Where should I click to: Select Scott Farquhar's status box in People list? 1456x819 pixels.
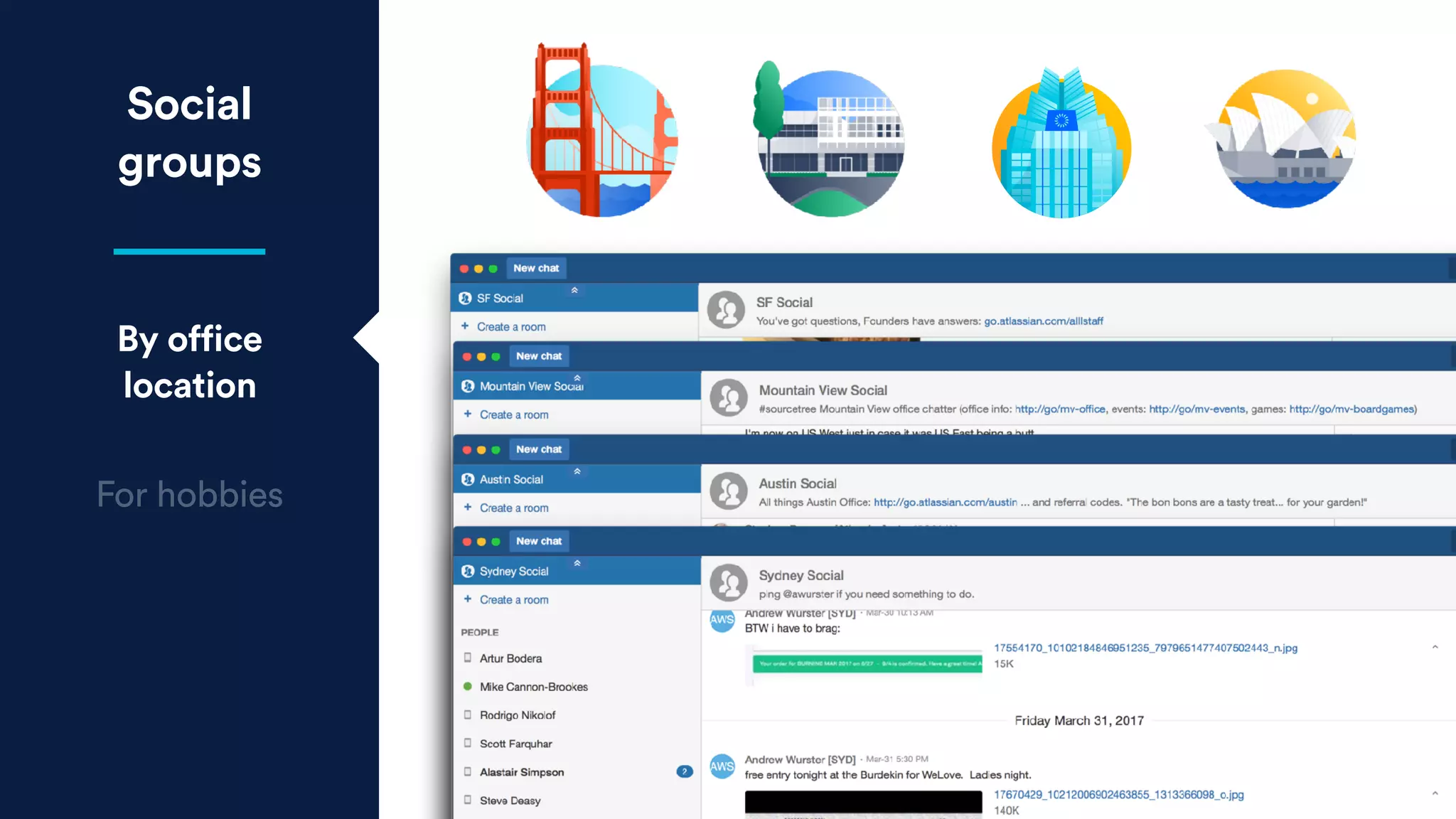tap(467, 743)
